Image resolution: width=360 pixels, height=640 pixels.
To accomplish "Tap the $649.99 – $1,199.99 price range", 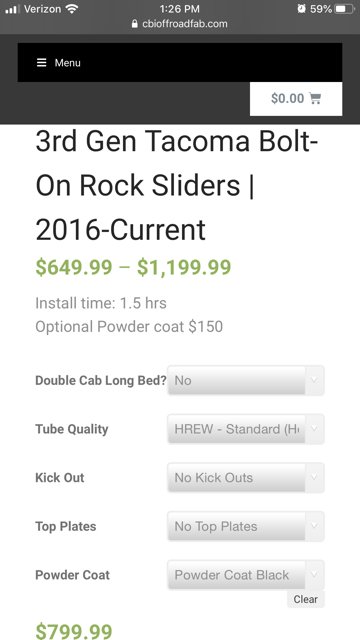I will click(133, 267).
